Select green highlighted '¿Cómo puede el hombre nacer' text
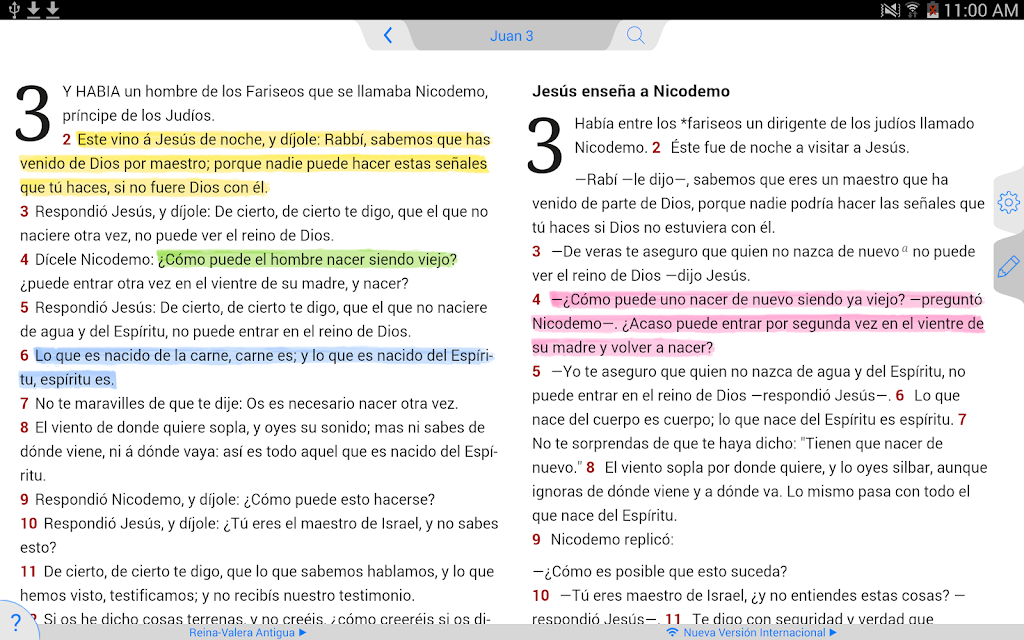 tap(307, 259)
